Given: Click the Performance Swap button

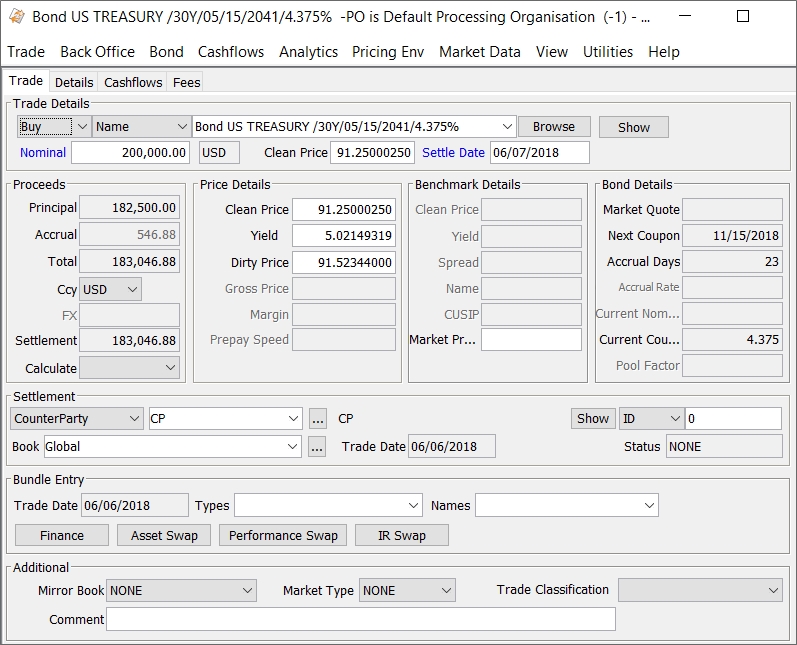Looking at the screenshot, I should tap(283, 535).
